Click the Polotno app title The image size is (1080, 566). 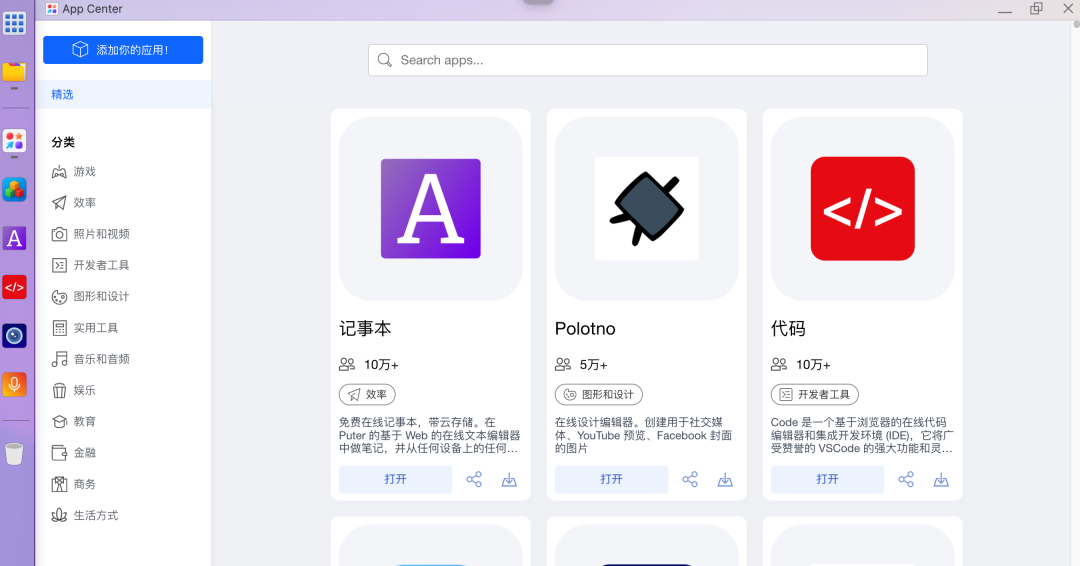tap(585, 328)
